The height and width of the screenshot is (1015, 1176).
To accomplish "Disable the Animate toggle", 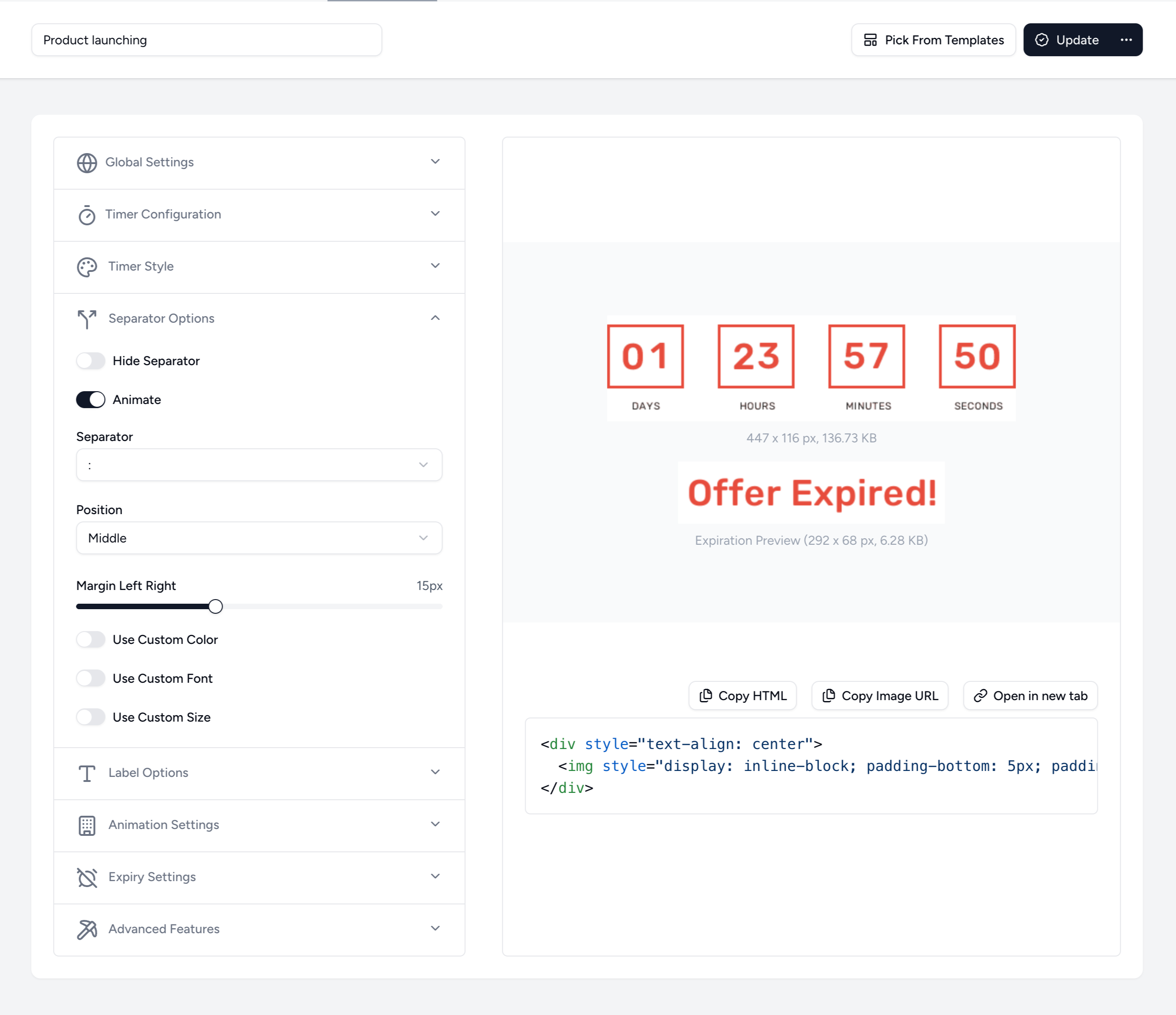I will (x=90, y=399).
